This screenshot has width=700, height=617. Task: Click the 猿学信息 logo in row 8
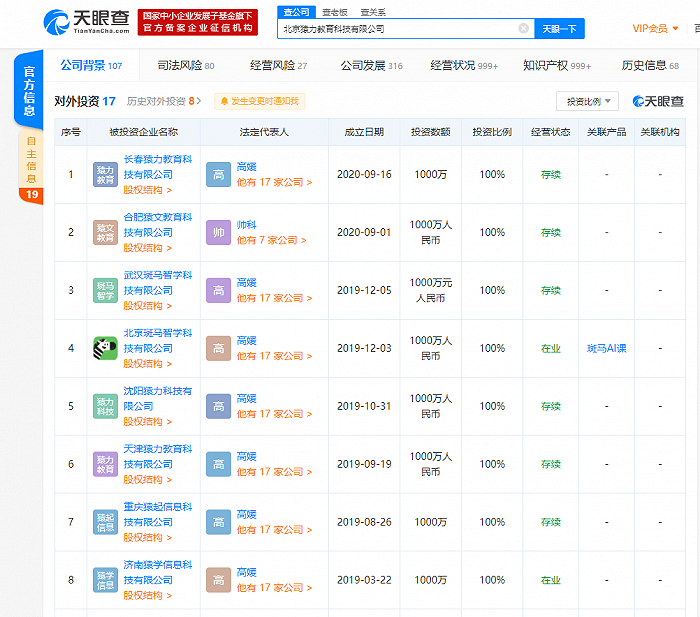(105, 580)
